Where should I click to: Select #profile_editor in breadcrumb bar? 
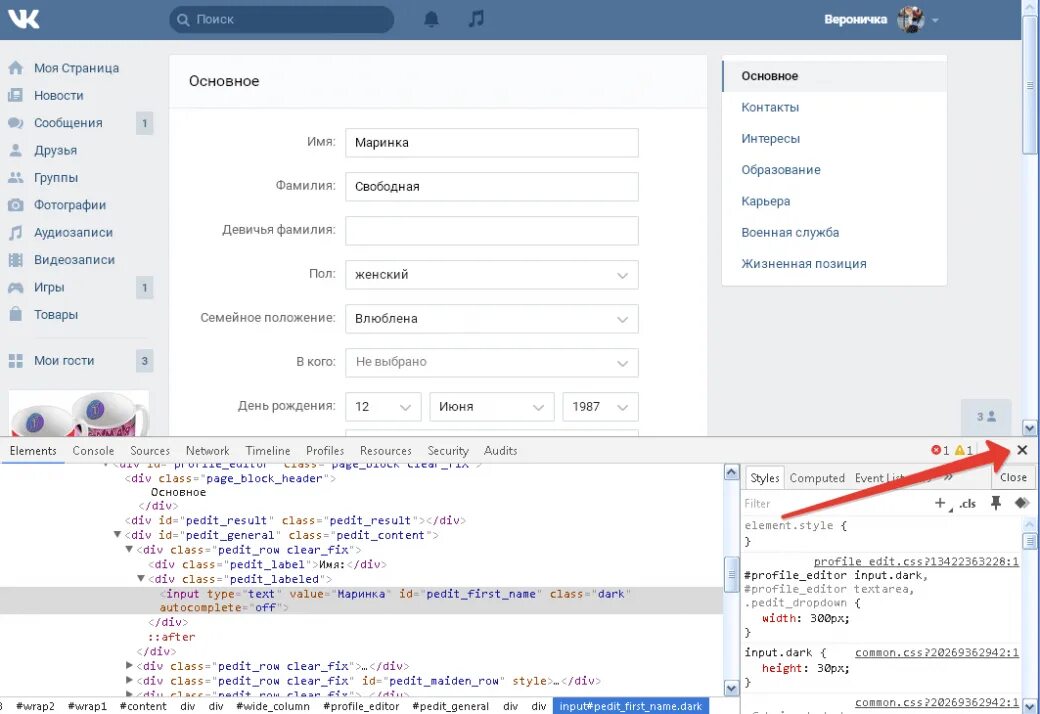pyautogui.click(x=361, y=706)
